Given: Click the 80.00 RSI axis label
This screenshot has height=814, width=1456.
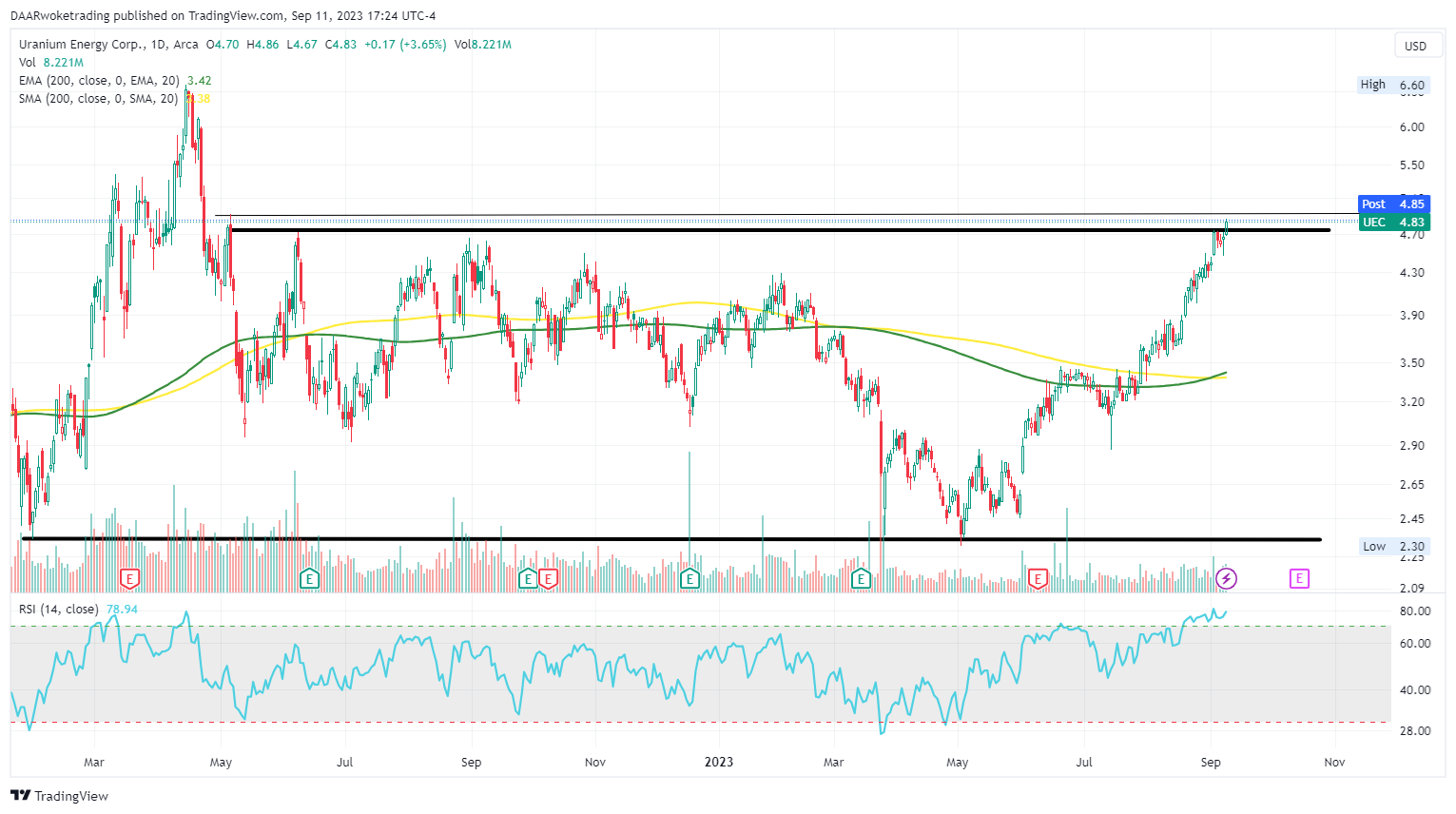Looking at the screenshot, I should pos(1416,610).
